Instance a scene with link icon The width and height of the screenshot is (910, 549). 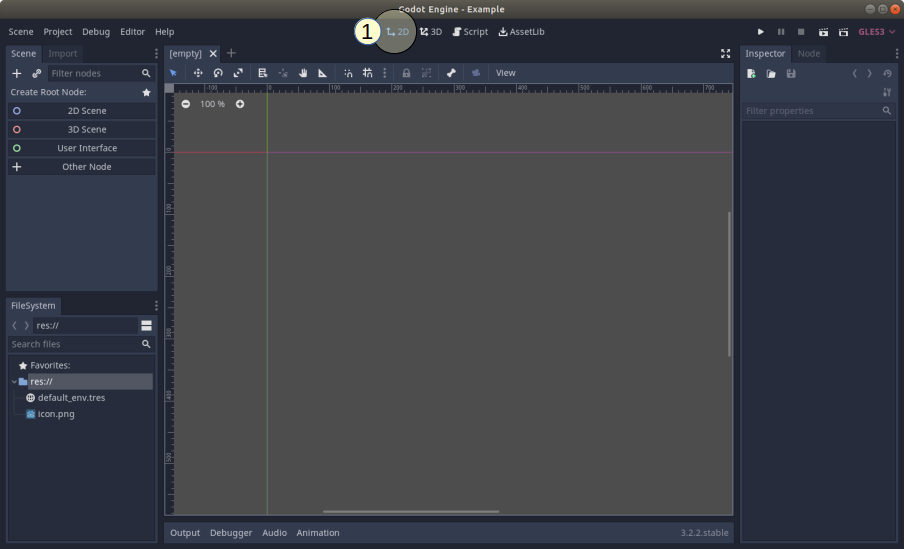tap(37, 73)
